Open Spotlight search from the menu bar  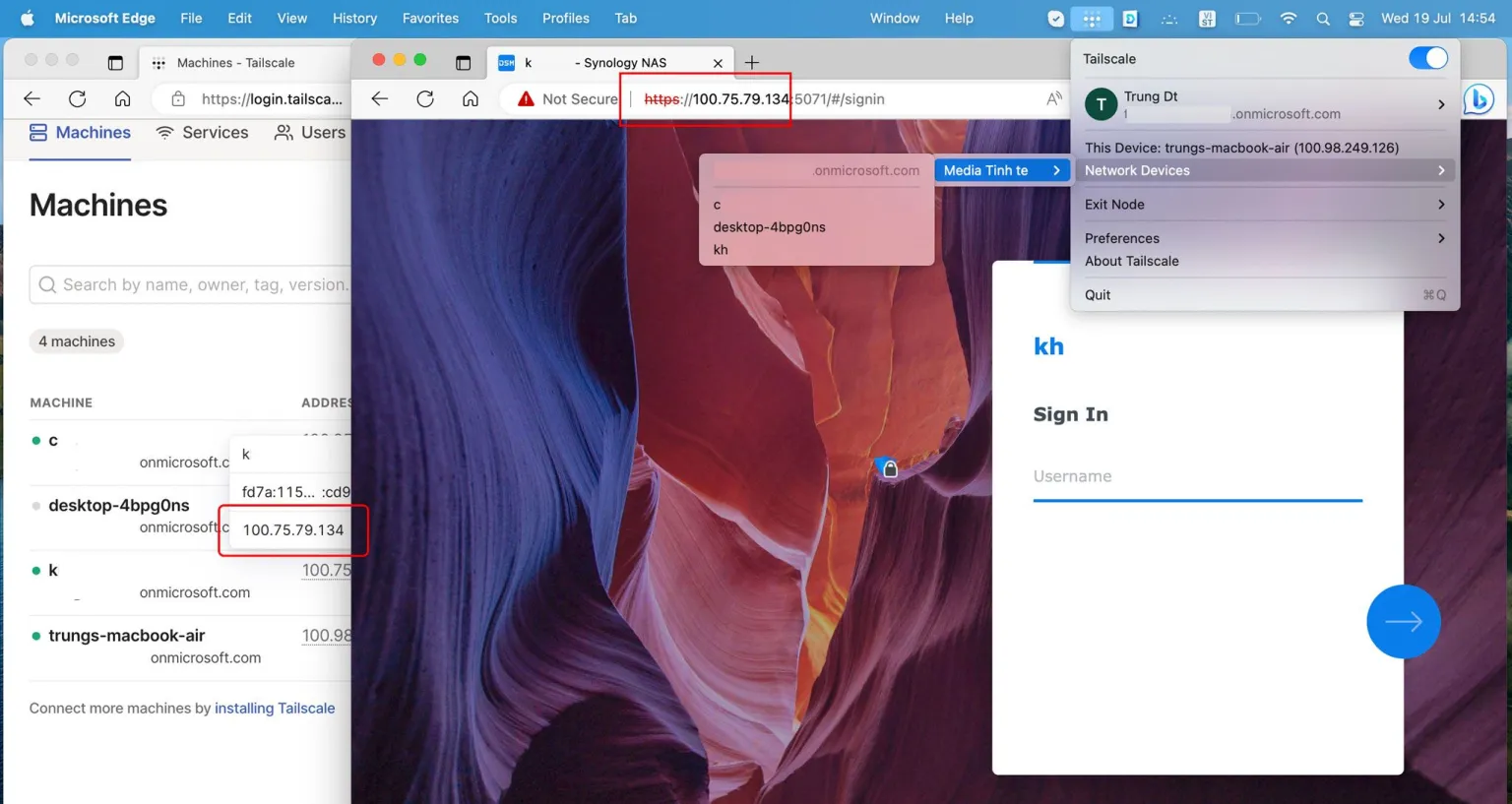click(1323, 18)
